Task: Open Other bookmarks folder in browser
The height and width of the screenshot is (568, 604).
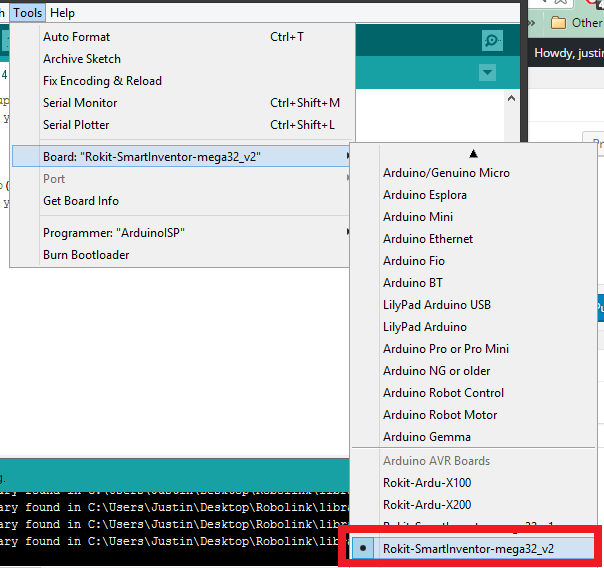Action: click(x=576, y=23)
